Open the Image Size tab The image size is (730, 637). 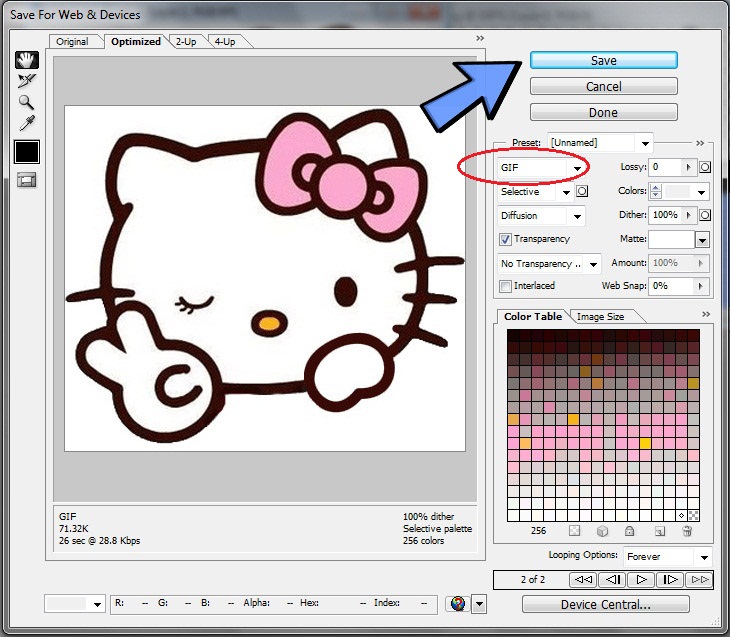600,317
